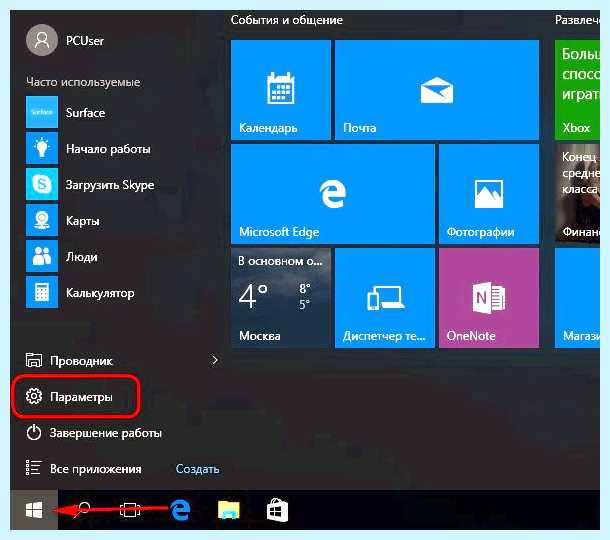The image size is (610, 540).
Task: Open the Москва weather tile
Action: [x=281, y=298]
